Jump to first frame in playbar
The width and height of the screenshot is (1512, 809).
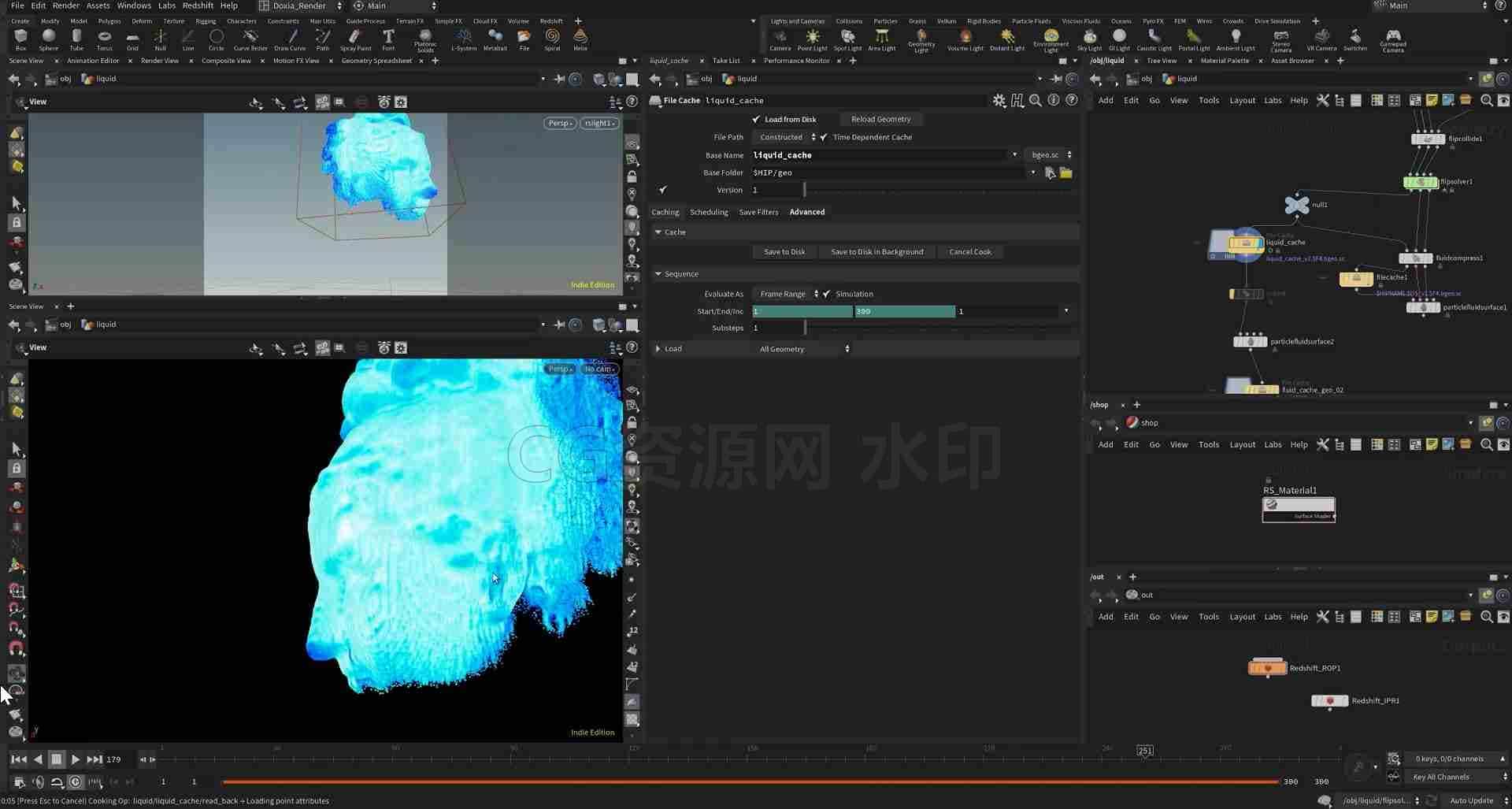click(18, 759)
